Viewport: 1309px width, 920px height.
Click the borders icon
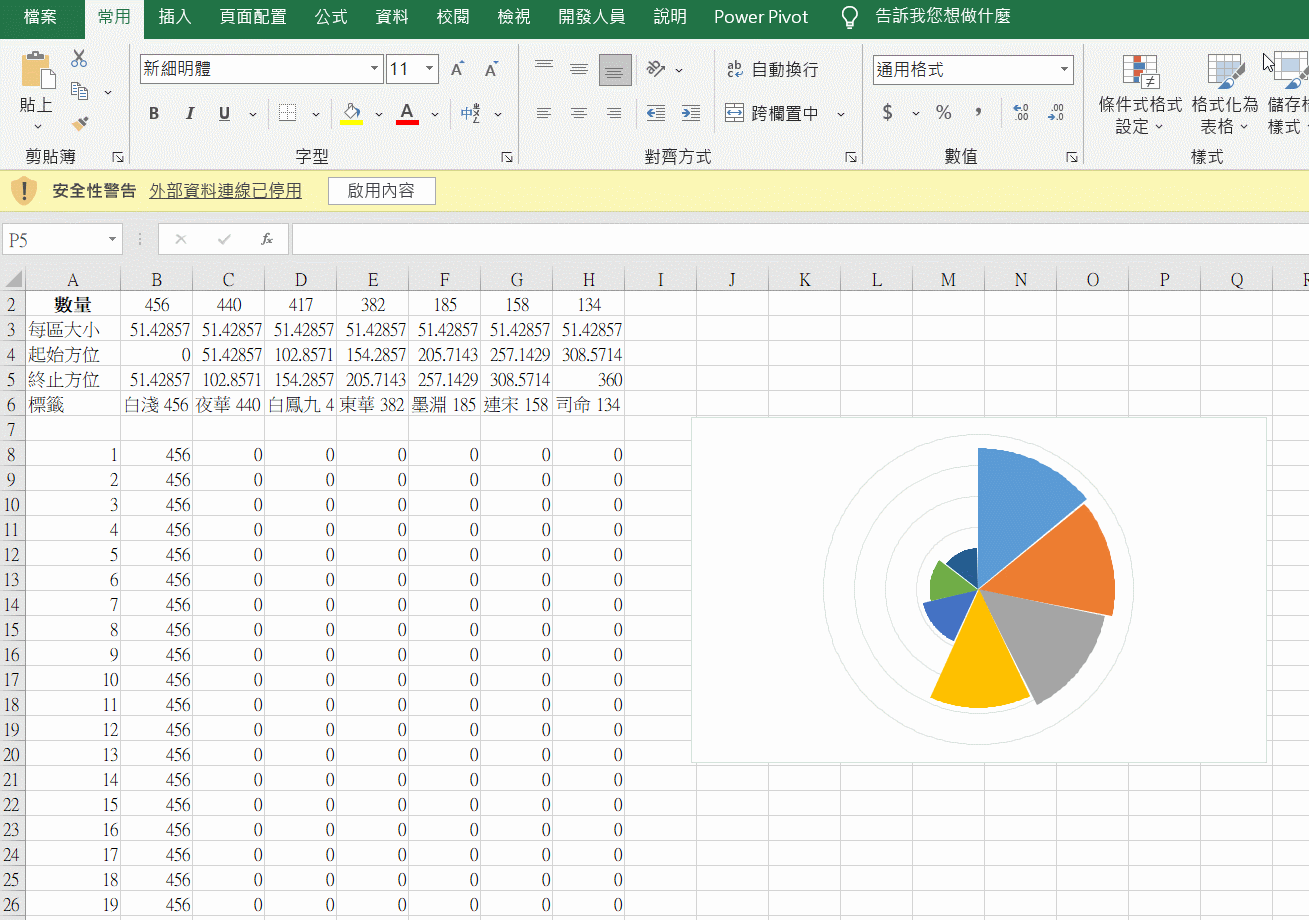pos(288,114)
